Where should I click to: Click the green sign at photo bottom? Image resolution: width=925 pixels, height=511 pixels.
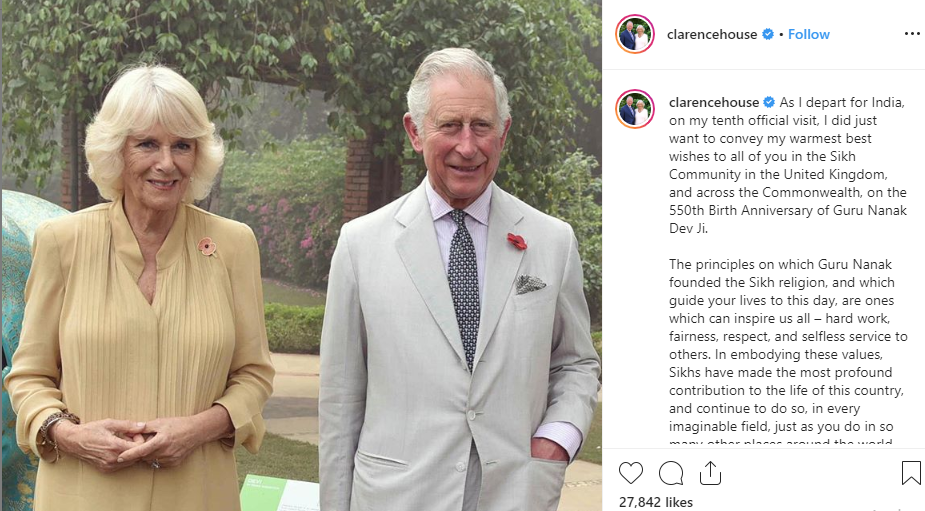click(277, 493)
